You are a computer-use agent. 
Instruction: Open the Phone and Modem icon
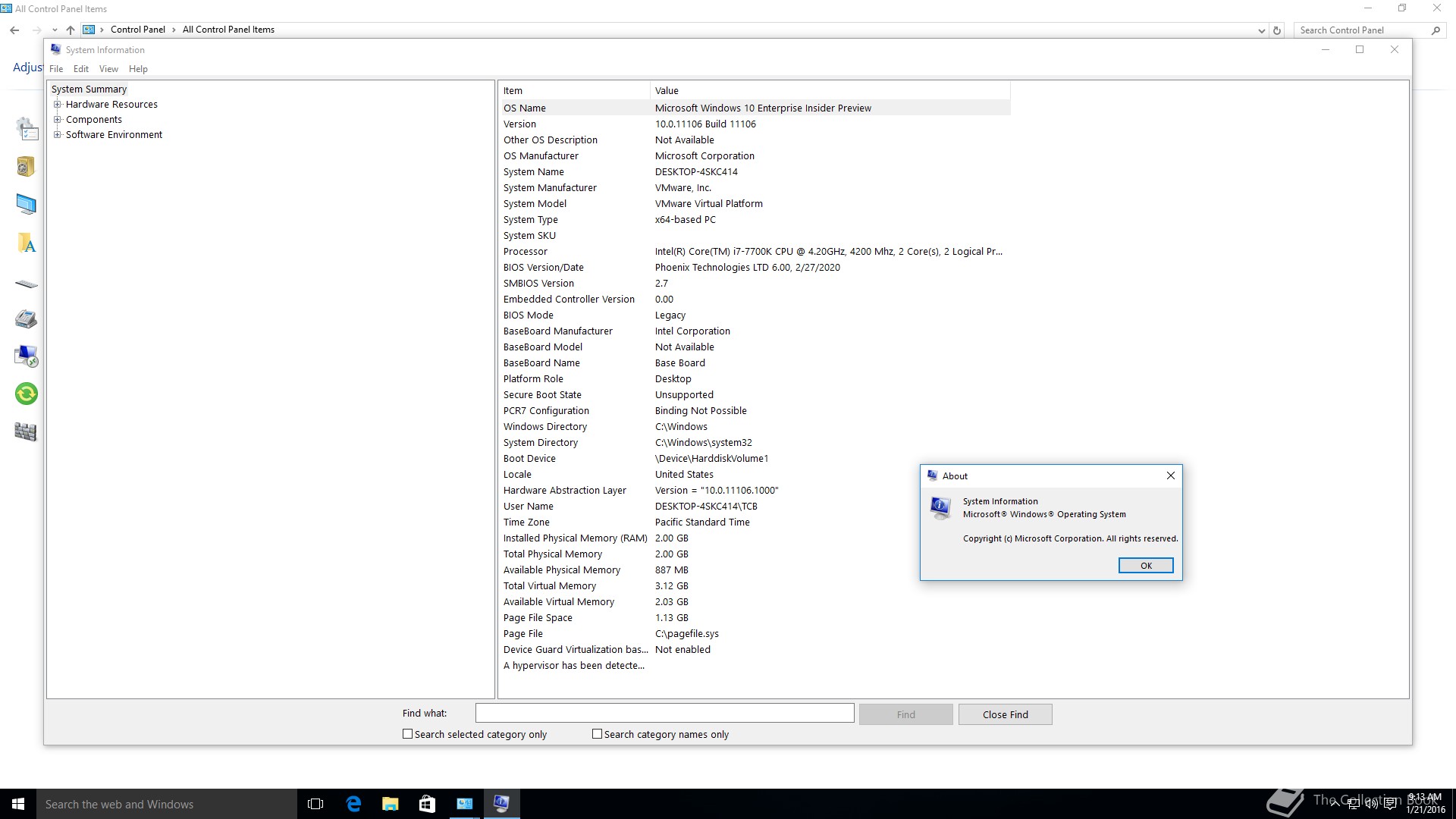[x=26, y=318]
